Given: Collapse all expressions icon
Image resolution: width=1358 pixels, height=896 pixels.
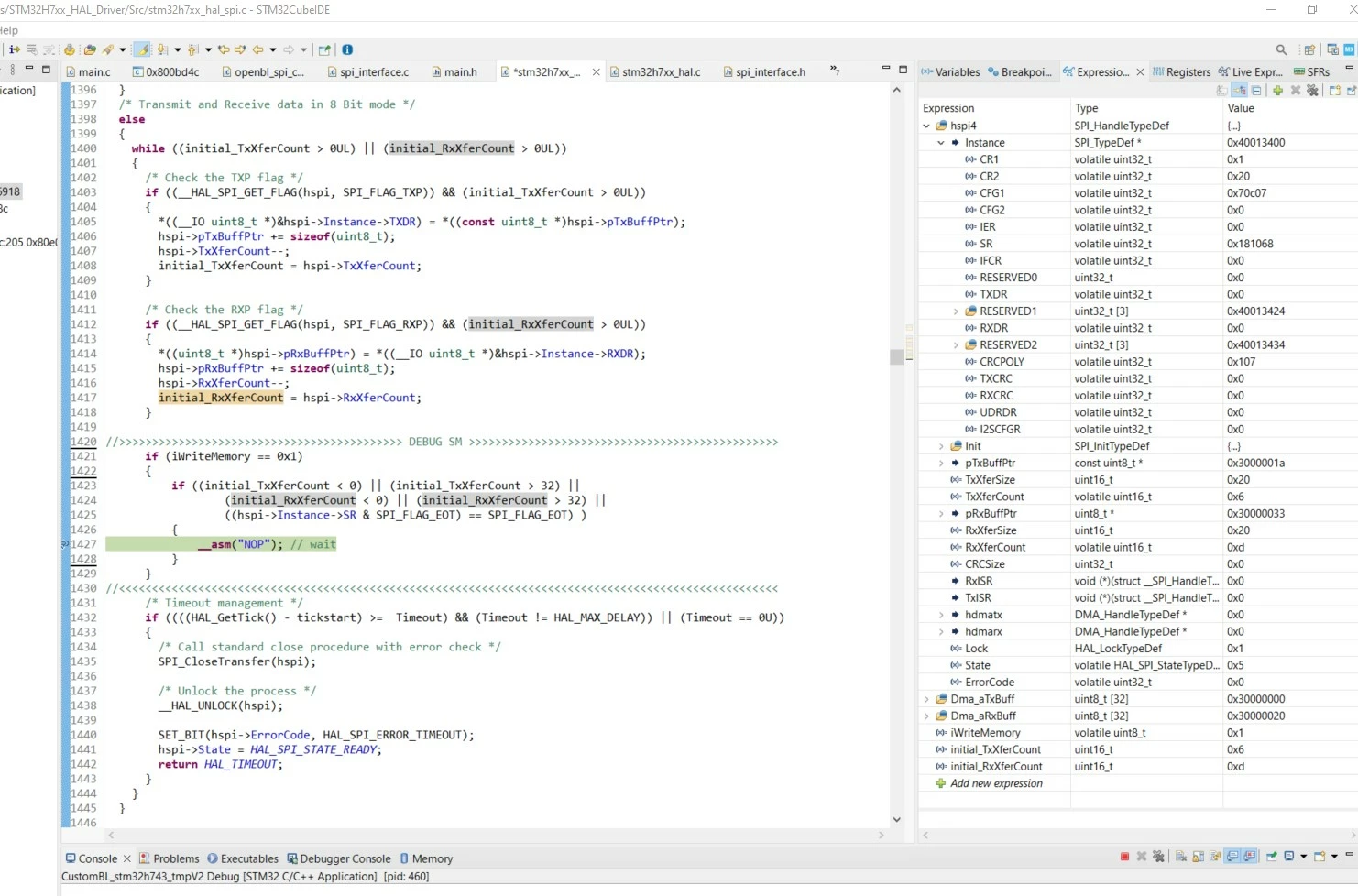Looking at the screenshot, I should click(x=1256, y=90).
